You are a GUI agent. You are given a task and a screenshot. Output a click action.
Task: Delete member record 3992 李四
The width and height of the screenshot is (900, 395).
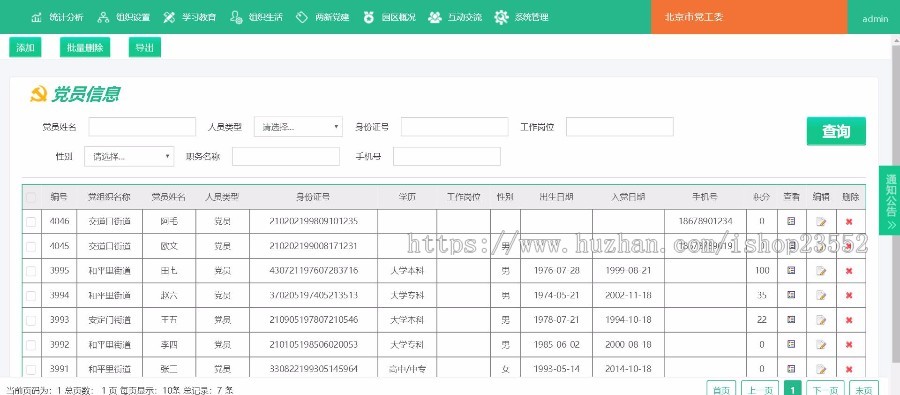(849, 344)
